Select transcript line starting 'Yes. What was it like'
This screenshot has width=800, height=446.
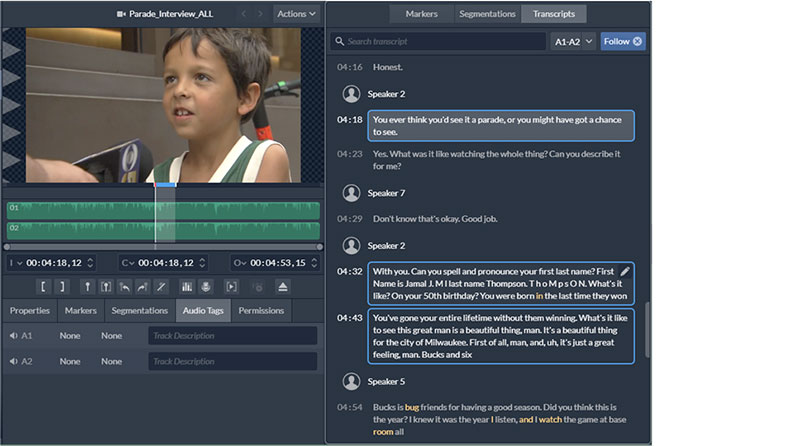click(496, 160)
